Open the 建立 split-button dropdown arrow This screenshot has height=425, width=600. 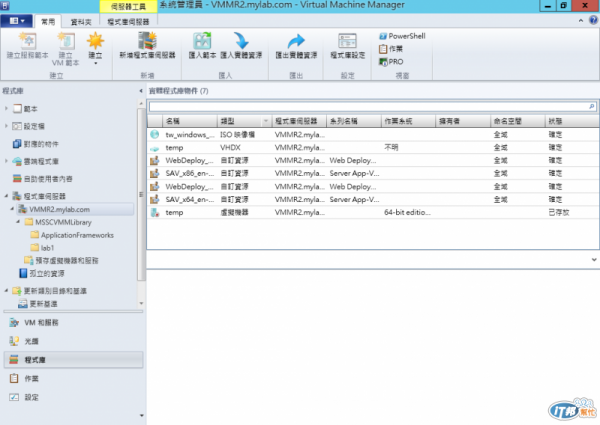95,63
